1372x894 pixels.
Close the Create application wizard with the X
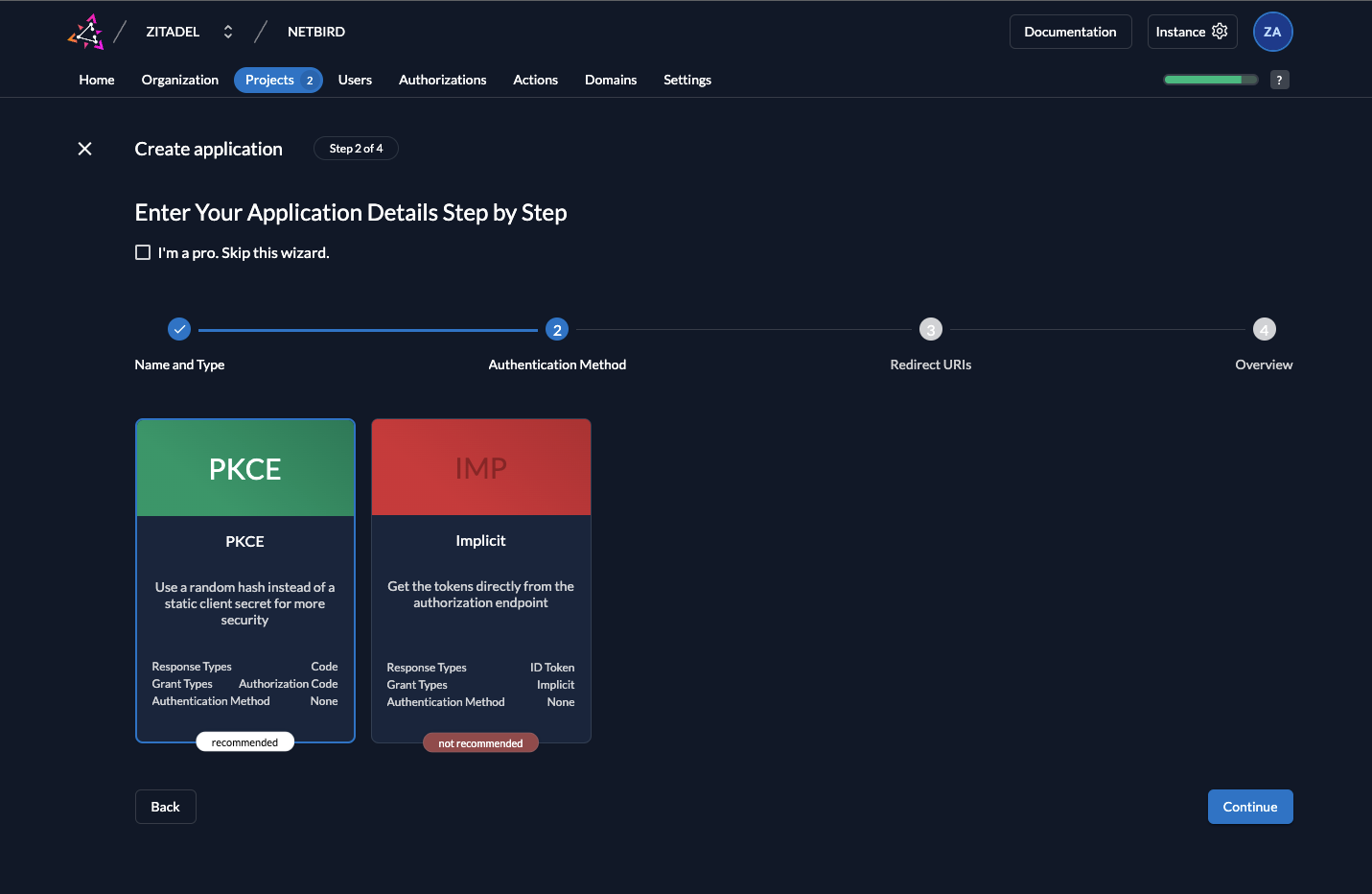coord(84,149)
